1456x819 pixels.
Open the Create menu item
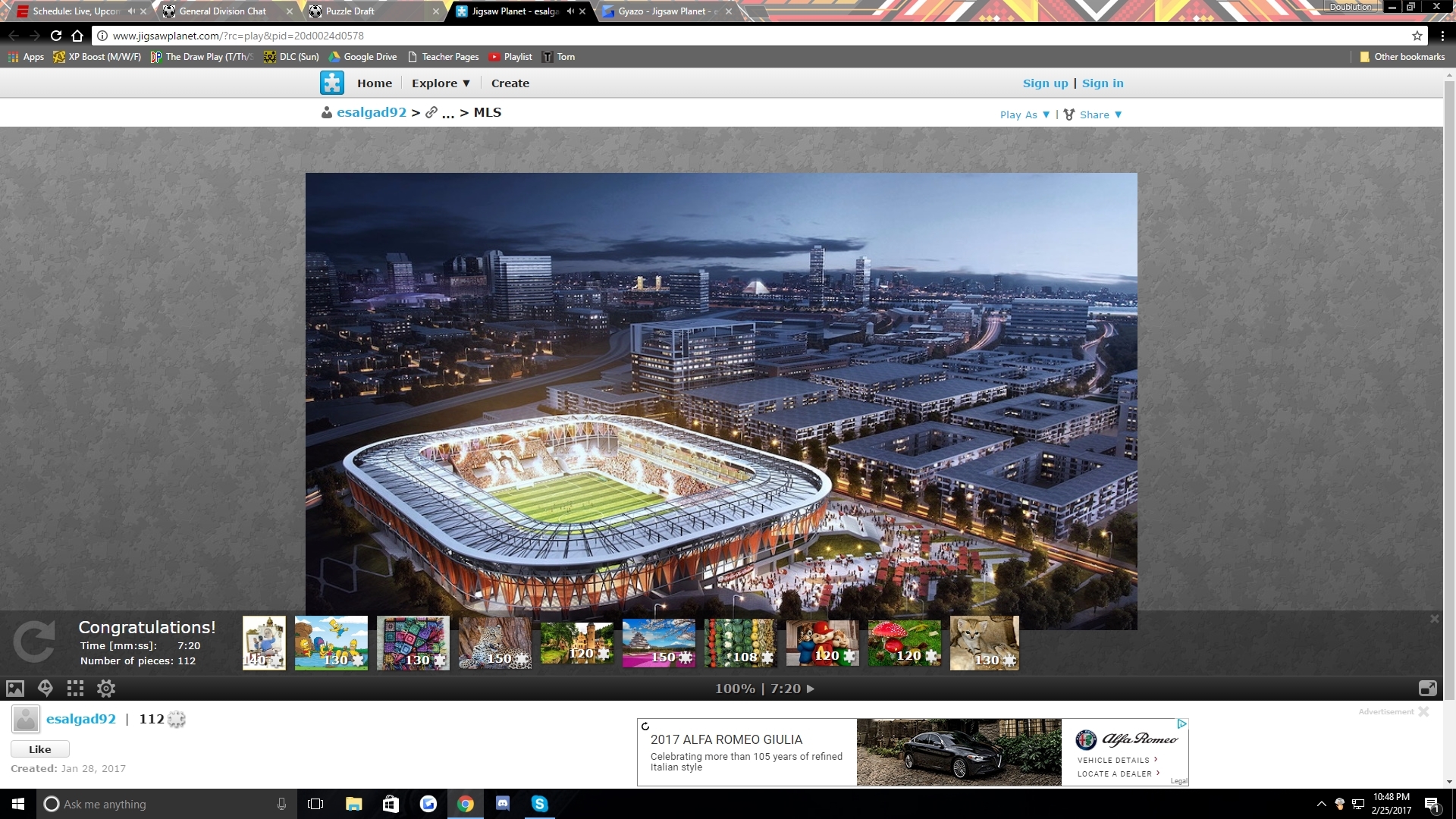[510, 83]
